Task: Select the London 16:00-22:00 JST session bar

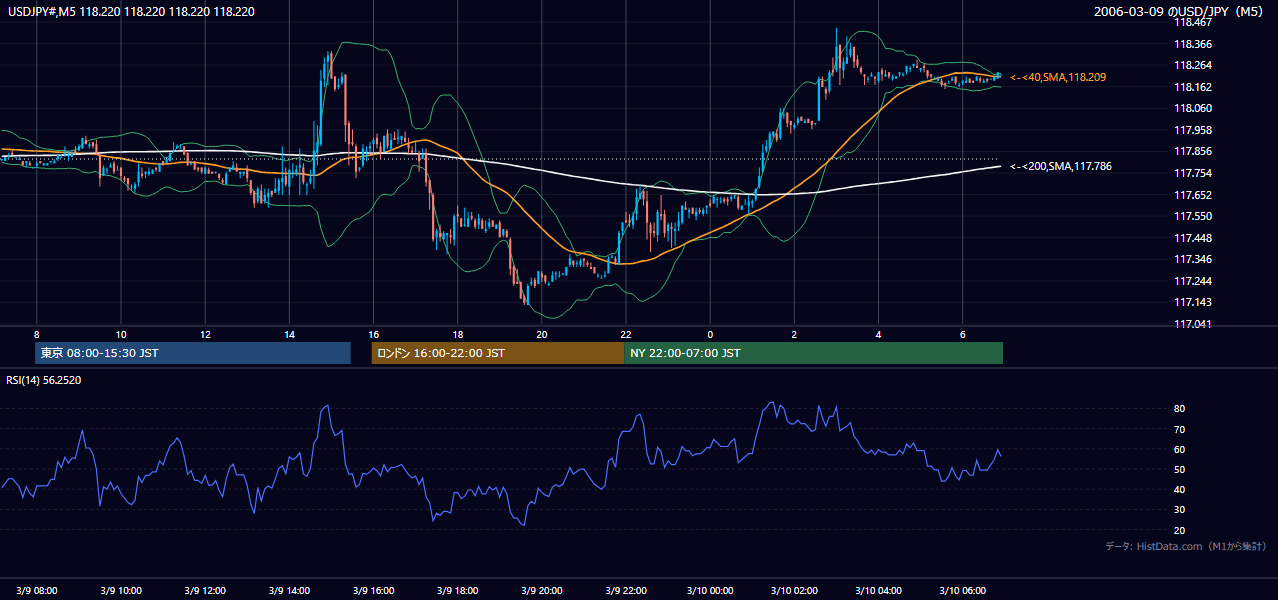Action: (x=498, y=353)
